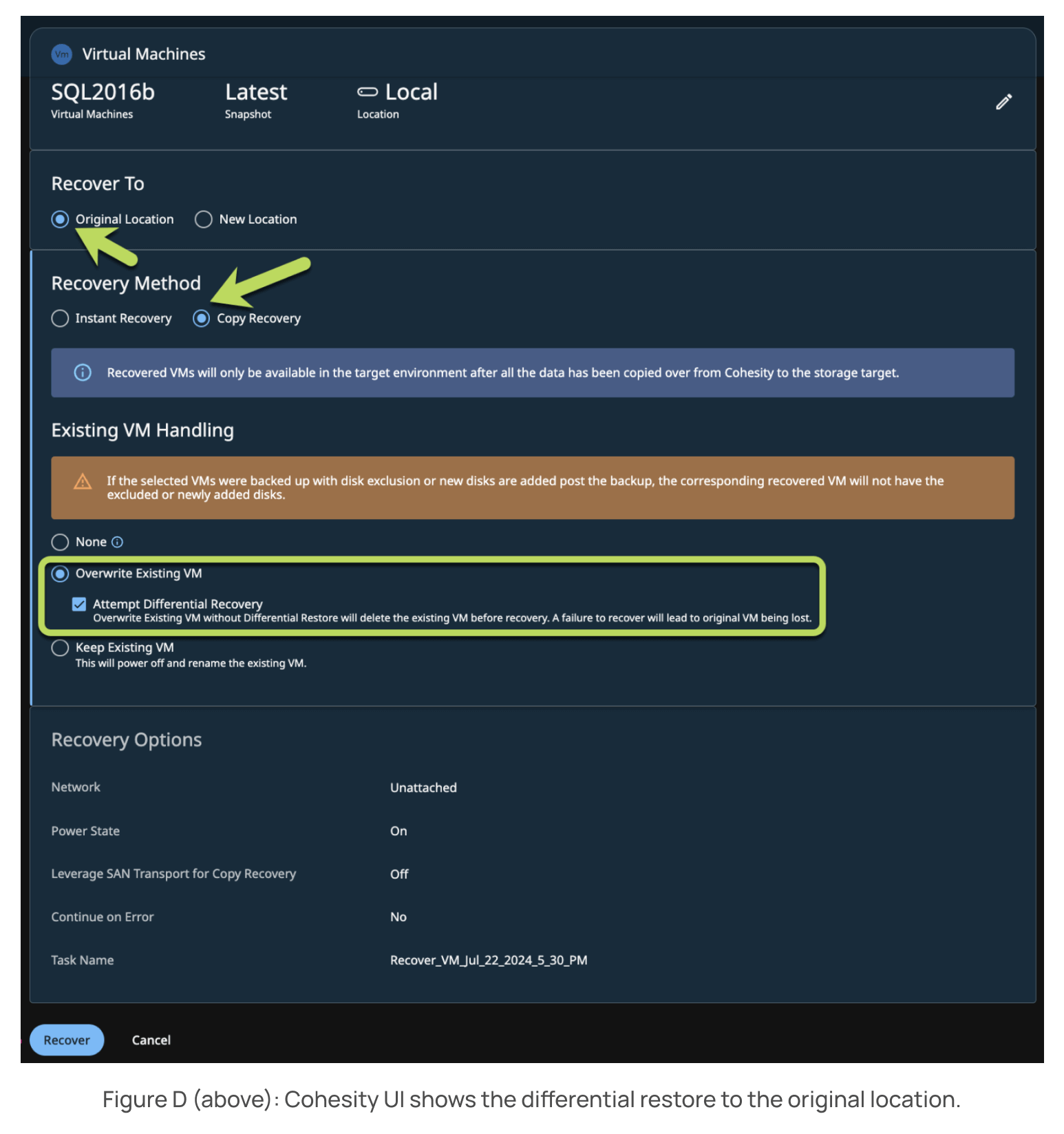Click the Virtual Machines VM icon
The width and height of the screenshot is (1064, 1134).
point(62,54)
